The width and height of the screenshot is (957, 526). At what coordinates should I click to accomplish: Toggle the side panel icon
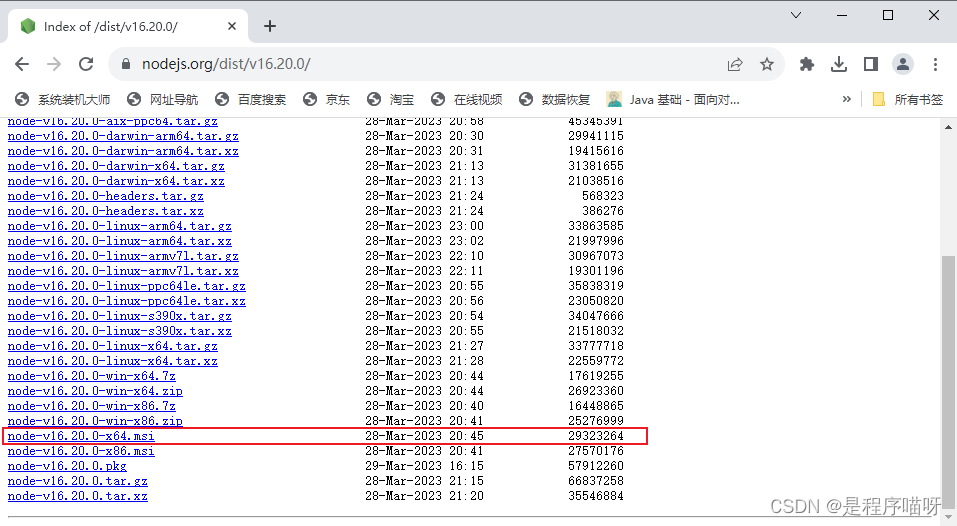[871, 64]
